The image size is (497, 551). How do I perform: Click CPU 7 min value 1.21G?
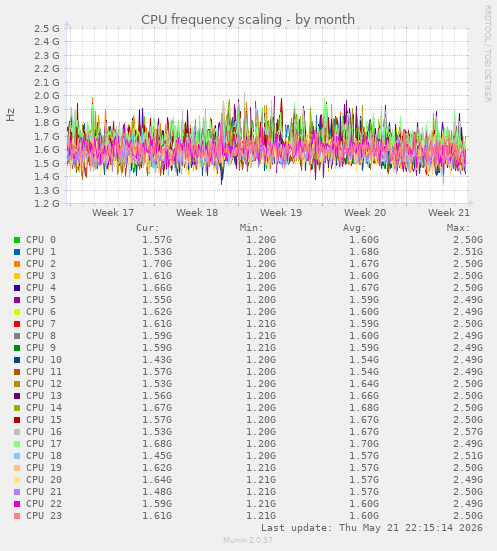[261, 324]
